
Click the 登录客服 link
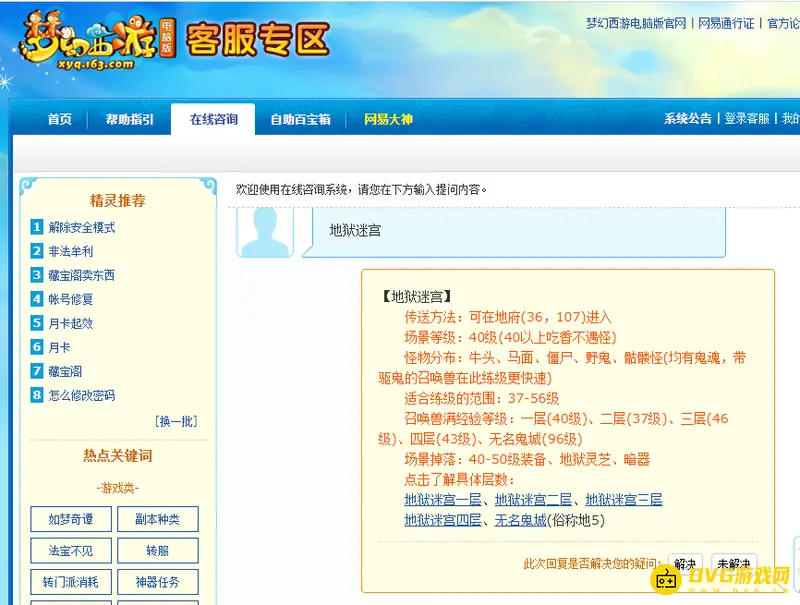pos(747,118)
